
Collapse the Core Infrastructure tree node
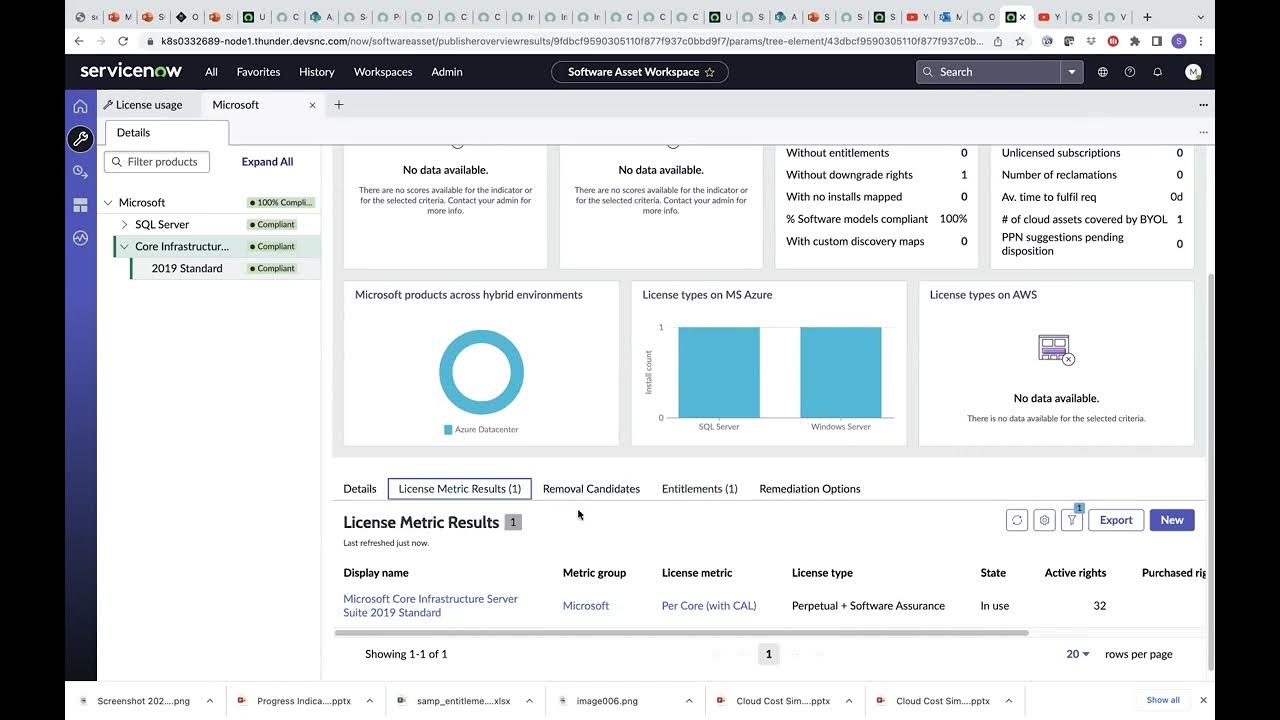tap(124, 247)
